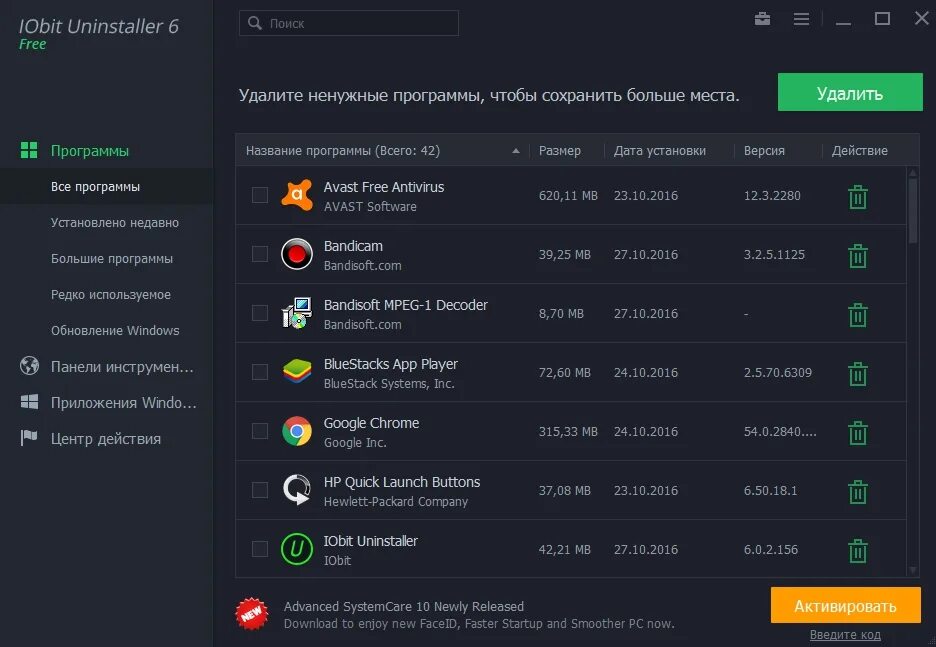Click the BlueStacks App Player program name
This screenshot has height=647, width=936.
(390, 364)
